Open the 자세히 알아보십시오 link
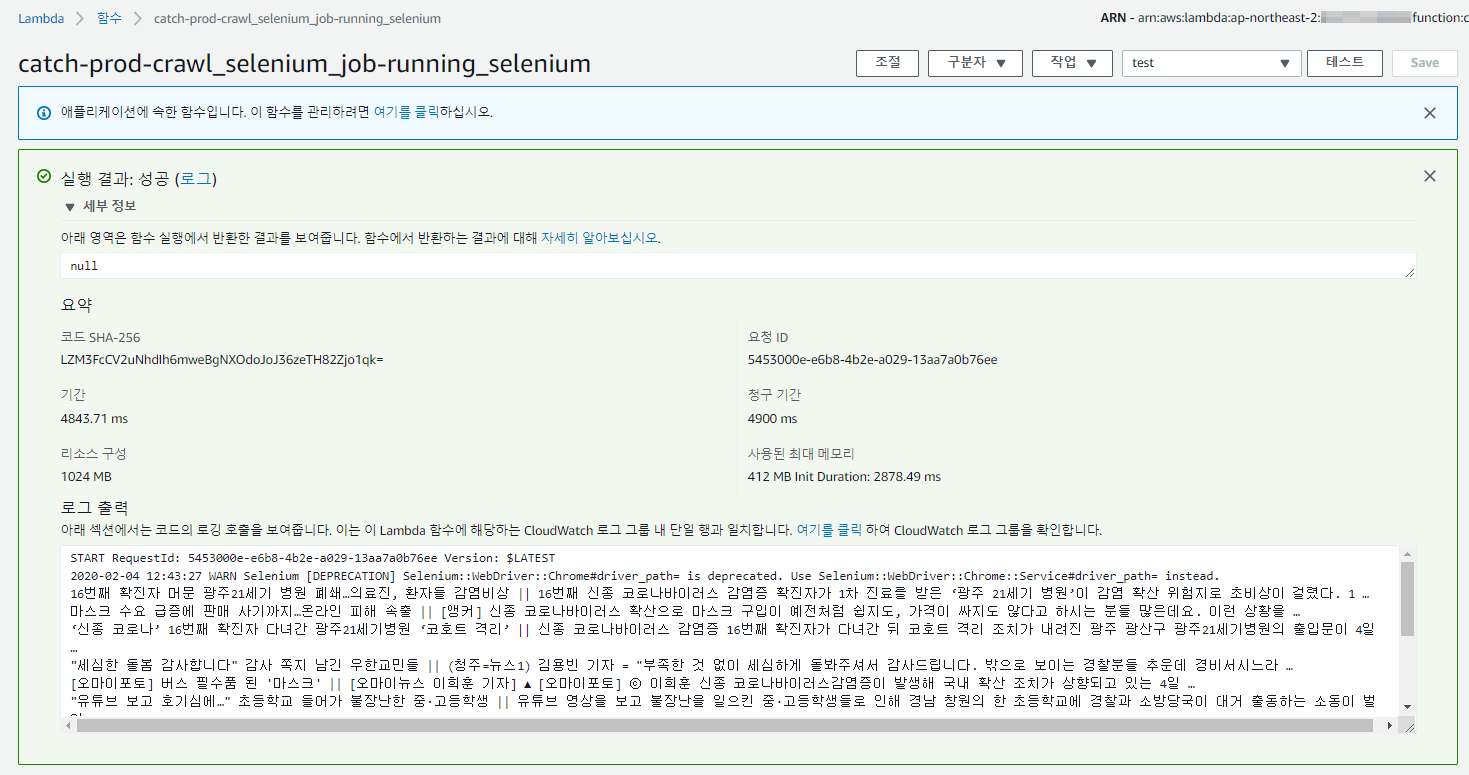Viewport: 1469px width, 775px height. [600, 238]
